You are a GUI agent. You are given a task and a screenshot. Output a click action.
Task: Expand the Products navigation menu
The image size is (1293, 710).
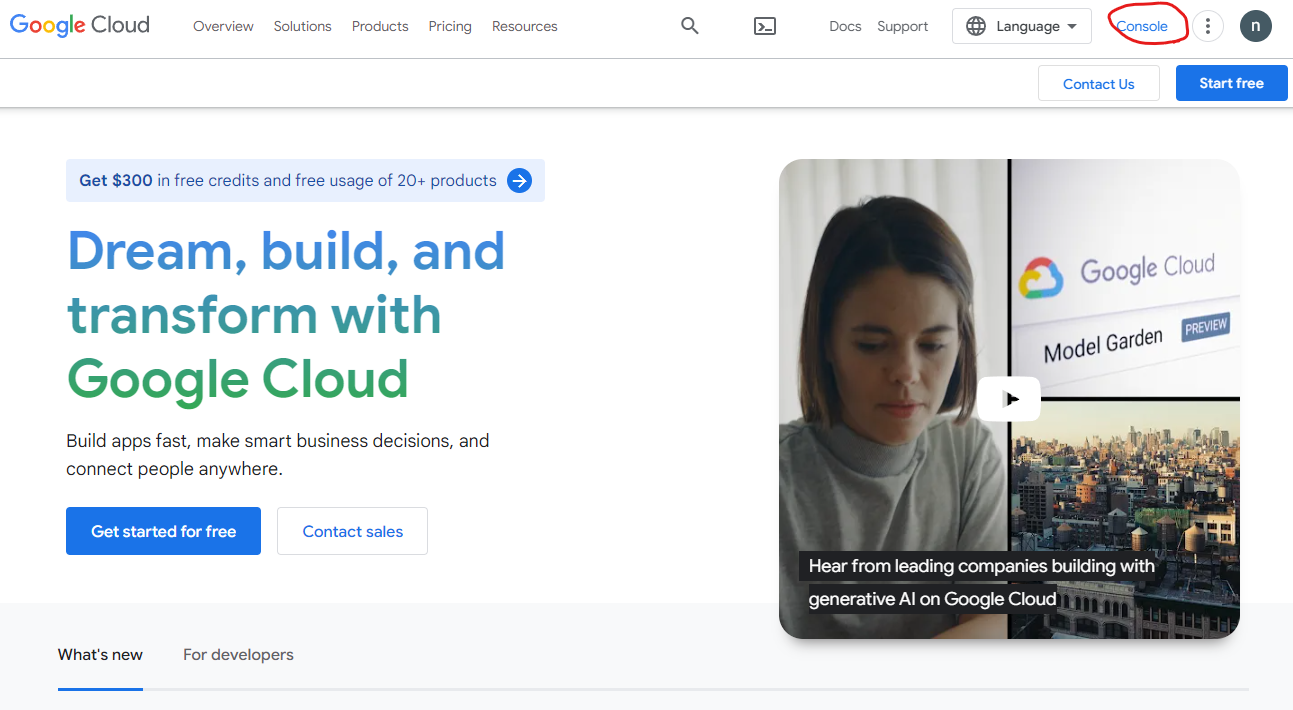[x=380, y=27]
